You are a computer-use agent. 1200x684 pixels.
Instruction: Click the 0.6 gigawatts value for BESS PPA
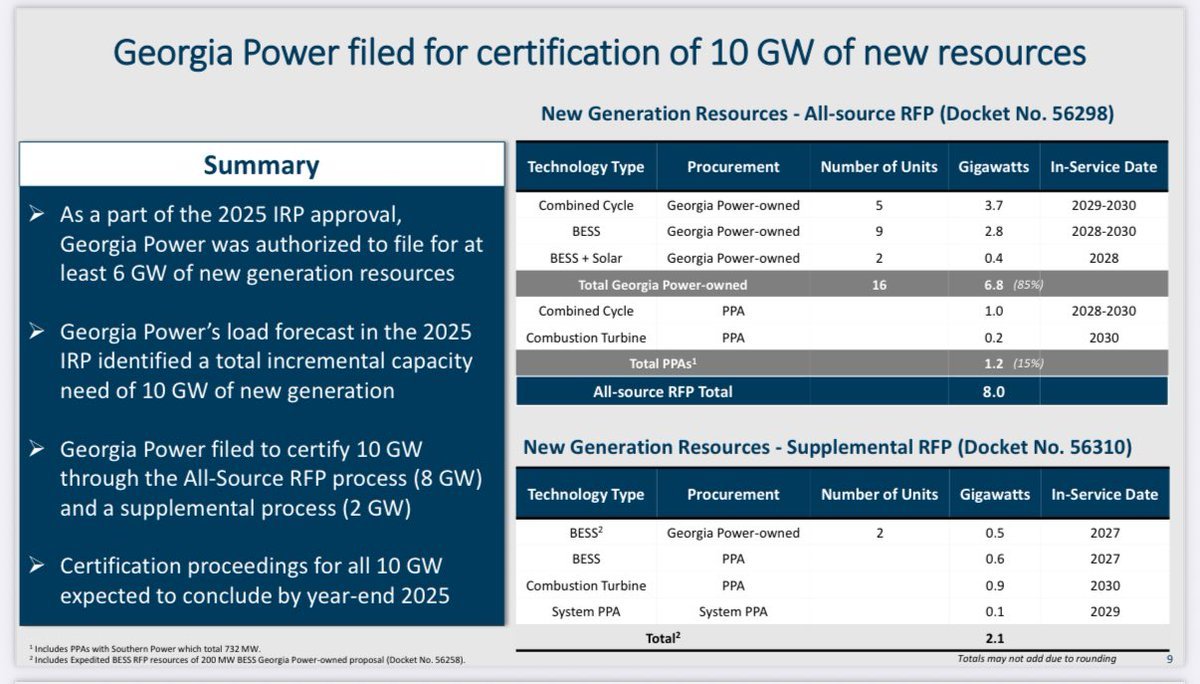[x=994, y=559]
